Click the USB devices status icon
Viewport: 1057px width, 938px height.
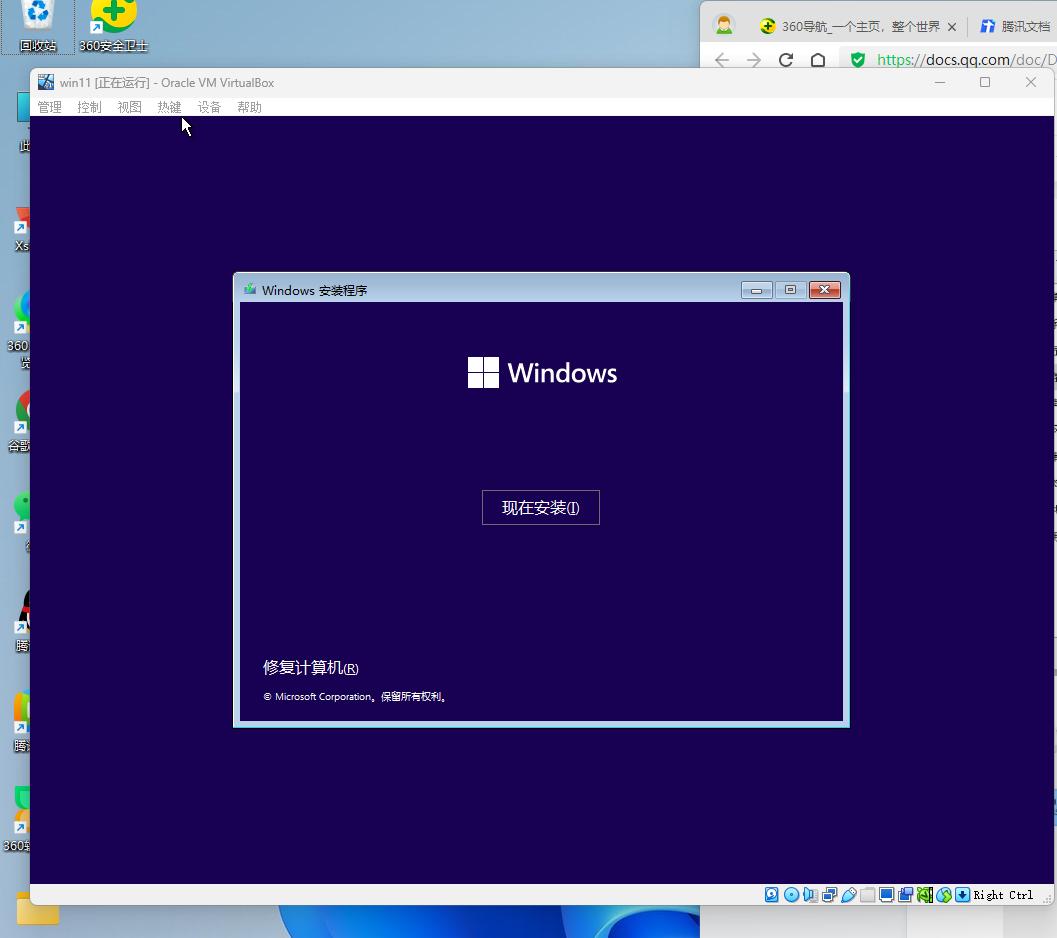848,895
